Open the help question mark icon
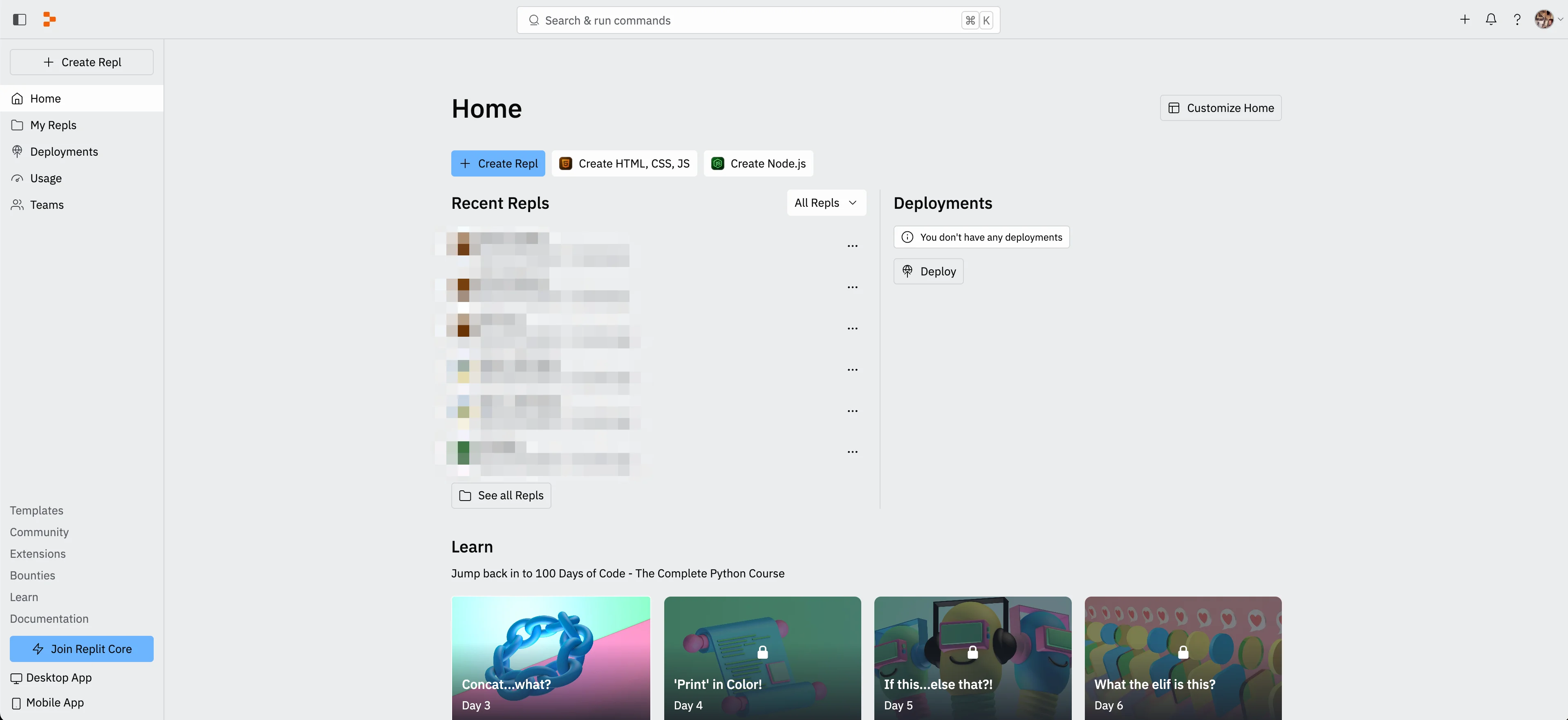This screenshot has width=1568, height=720. (x=1517, y=20)
